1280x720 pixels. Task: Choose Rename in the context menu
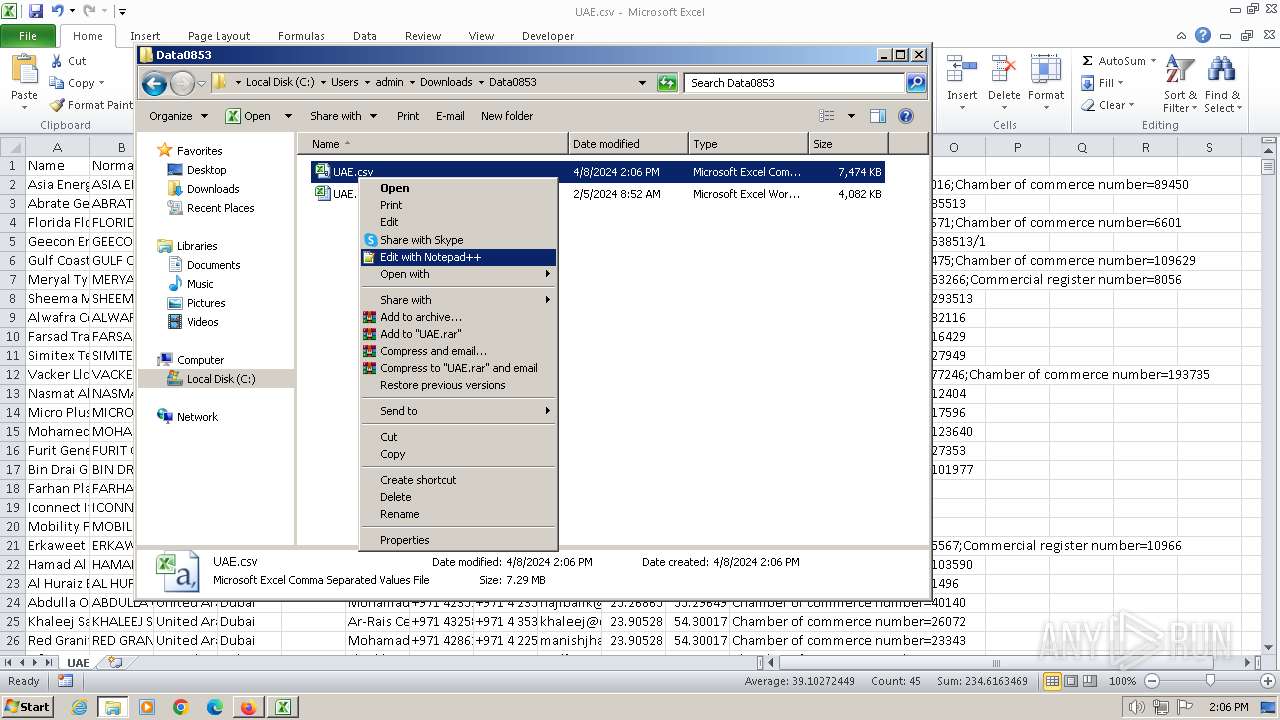point(458,514)
